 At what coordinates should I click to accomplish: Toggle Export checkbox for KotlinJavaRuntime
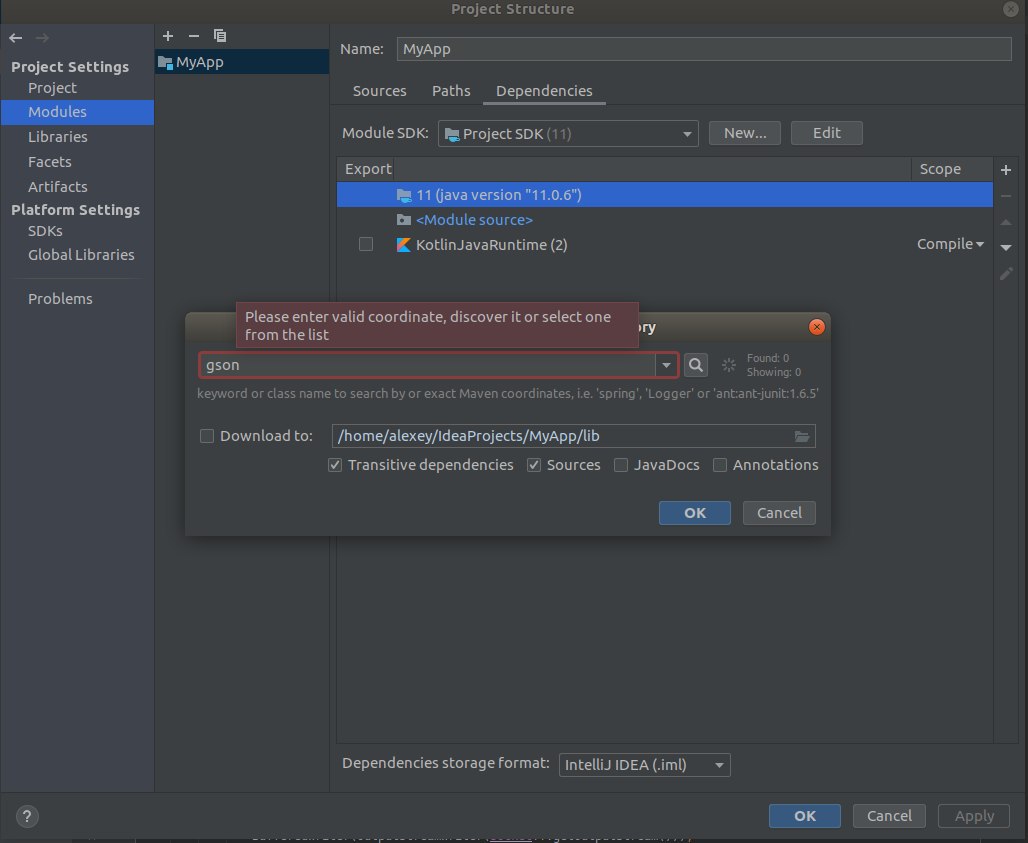366,245
